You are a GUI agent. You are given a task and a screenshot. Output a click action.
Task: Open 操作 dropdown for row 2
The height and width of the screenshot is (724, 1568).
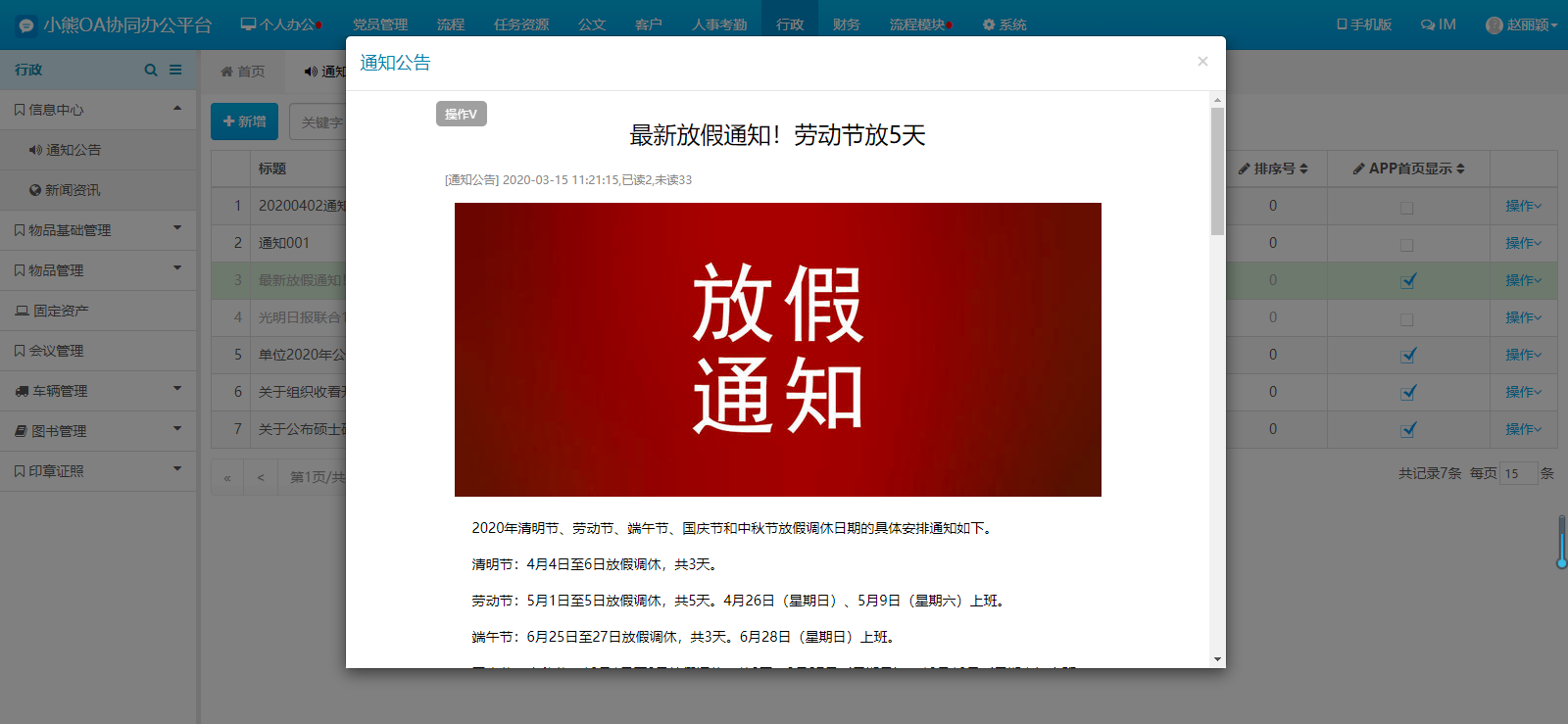(x=1524, y=243)
